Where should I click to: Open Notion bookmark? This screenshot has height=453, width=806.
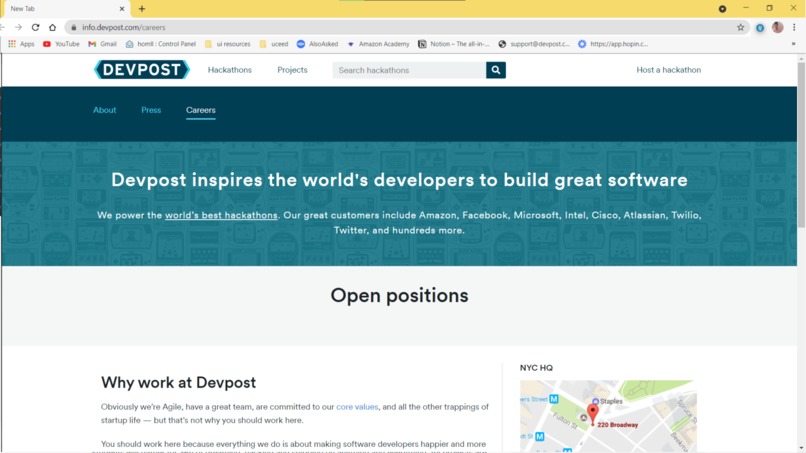coord(454,44)
